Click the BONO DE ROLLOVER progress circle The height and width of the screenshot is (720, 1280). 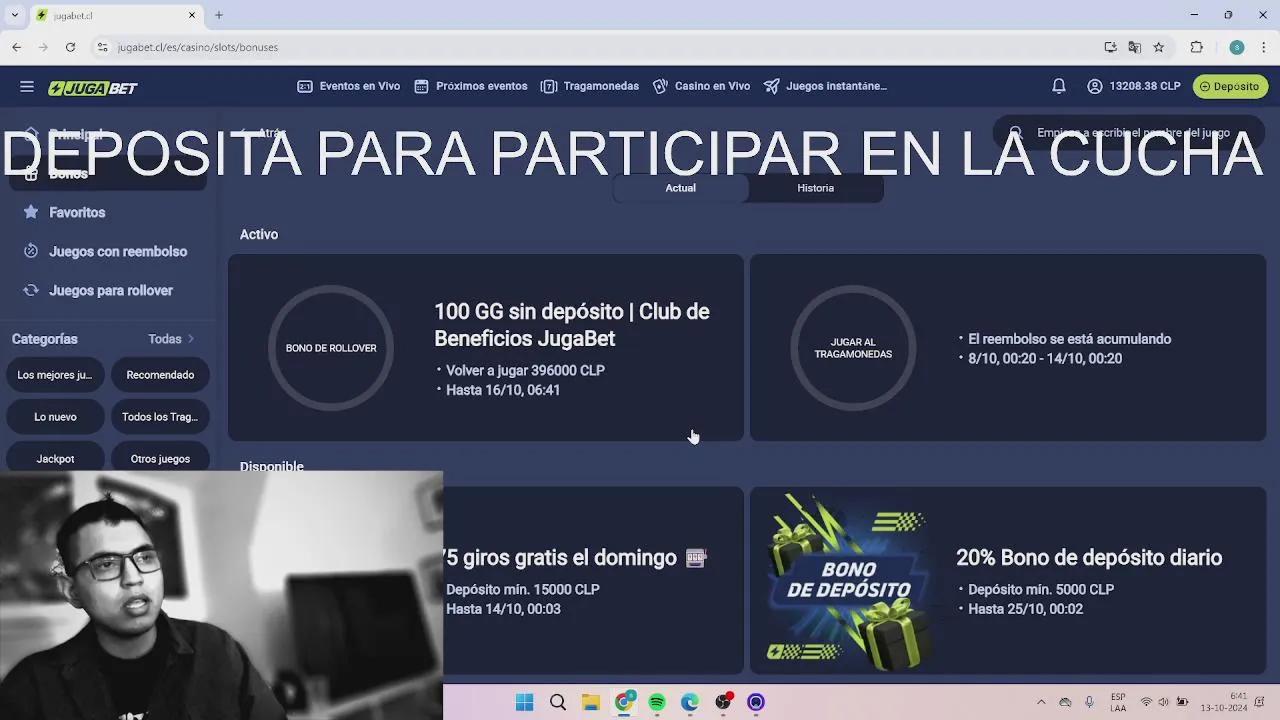click(x=331, y=348)
